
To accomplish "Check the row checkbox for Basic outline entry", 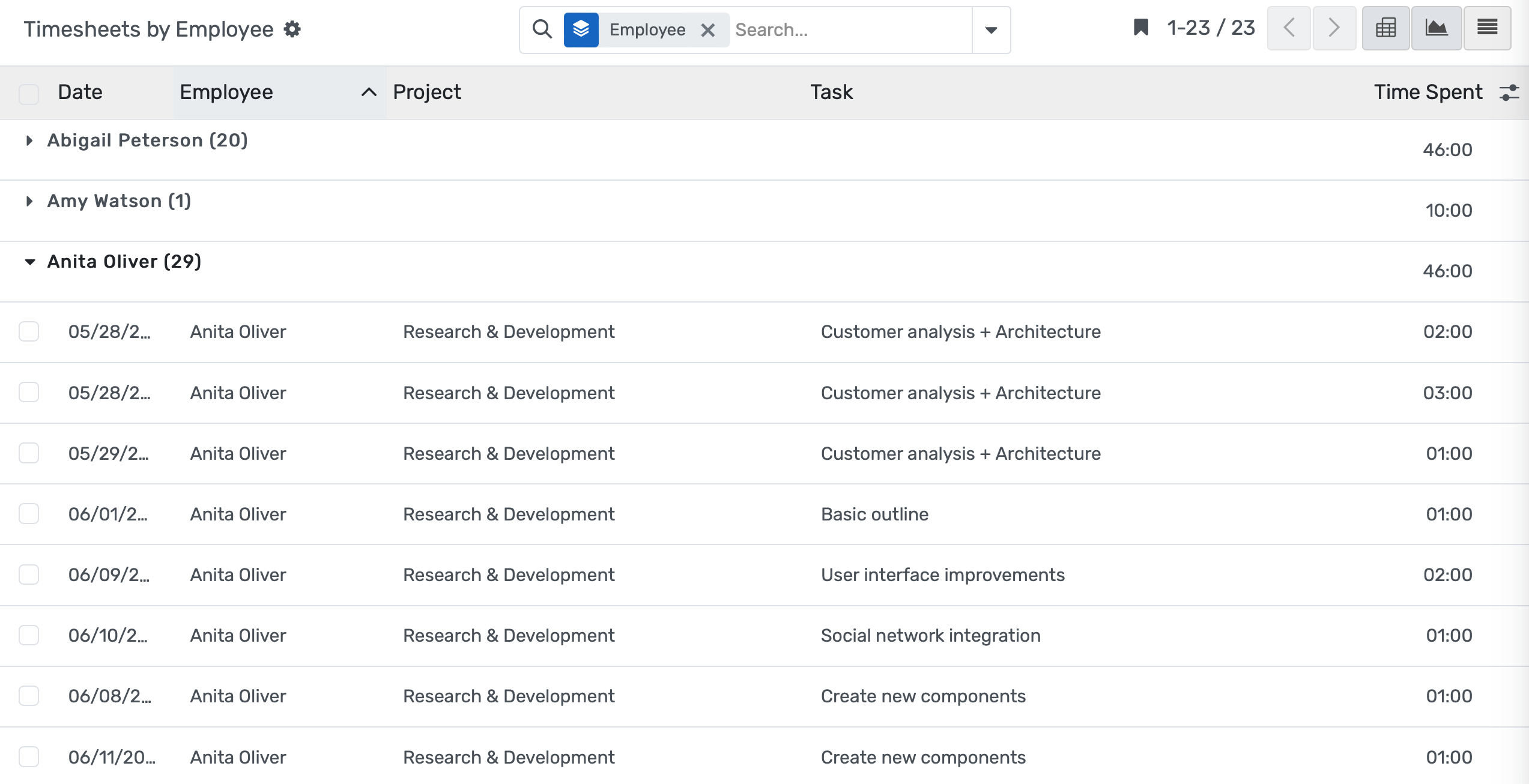I will [29, 514].
